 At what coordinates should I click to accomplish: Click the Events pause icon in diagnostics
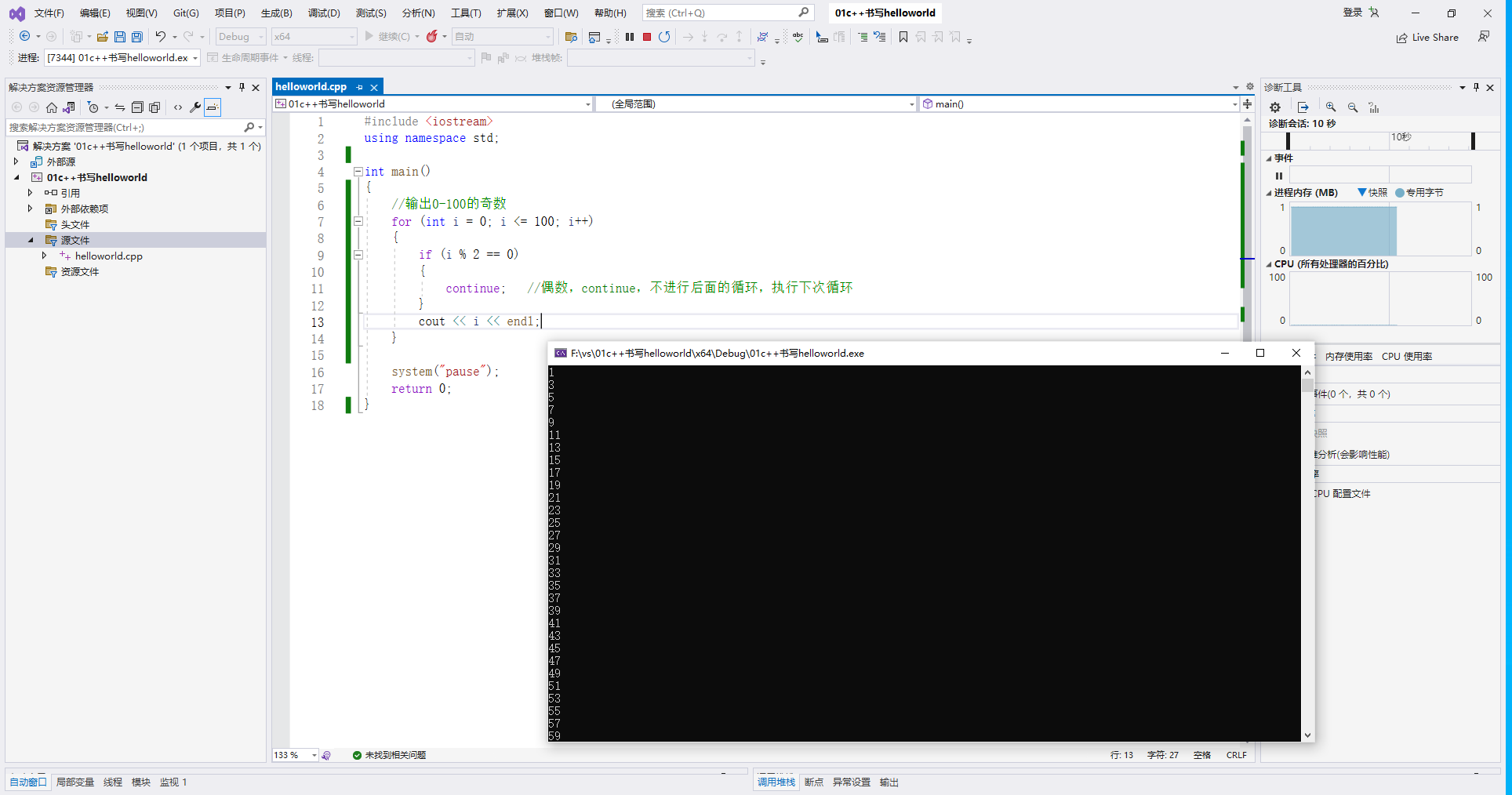tap(1279, 176)
